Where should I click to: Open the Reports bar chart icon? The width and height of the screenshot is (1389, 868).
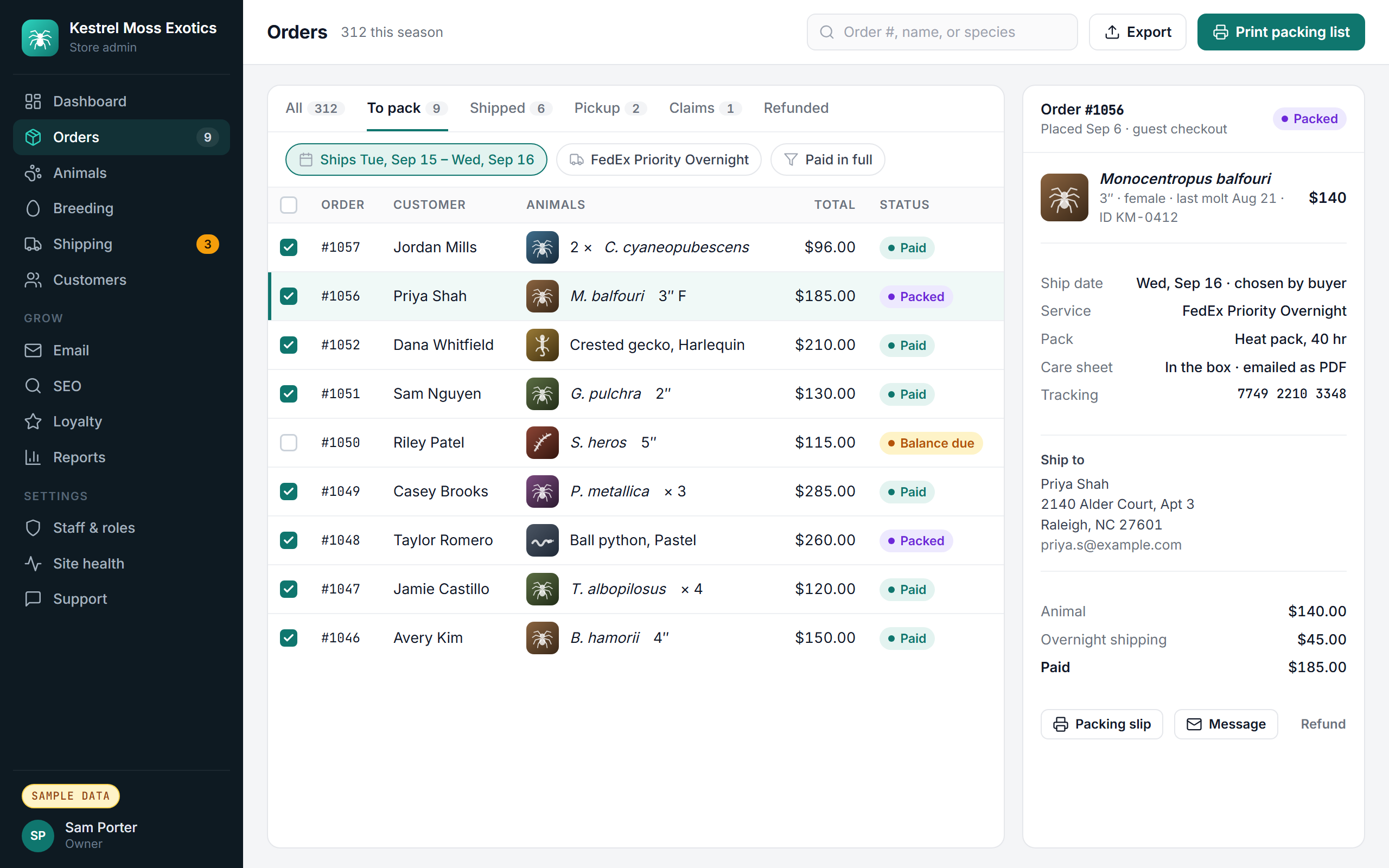(33, 457)
